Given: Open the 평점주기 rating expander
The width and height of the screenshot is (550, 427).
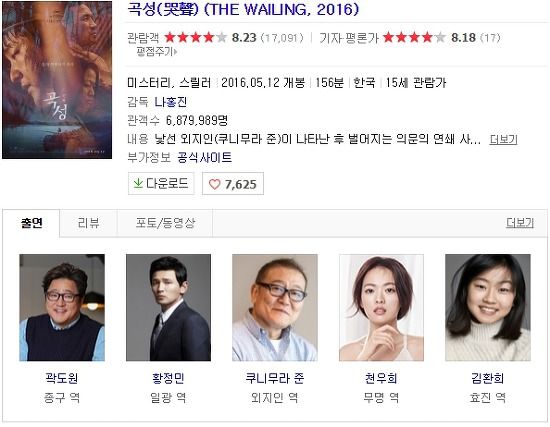Looking at the screenshot, I should click(x=156, y=52).
